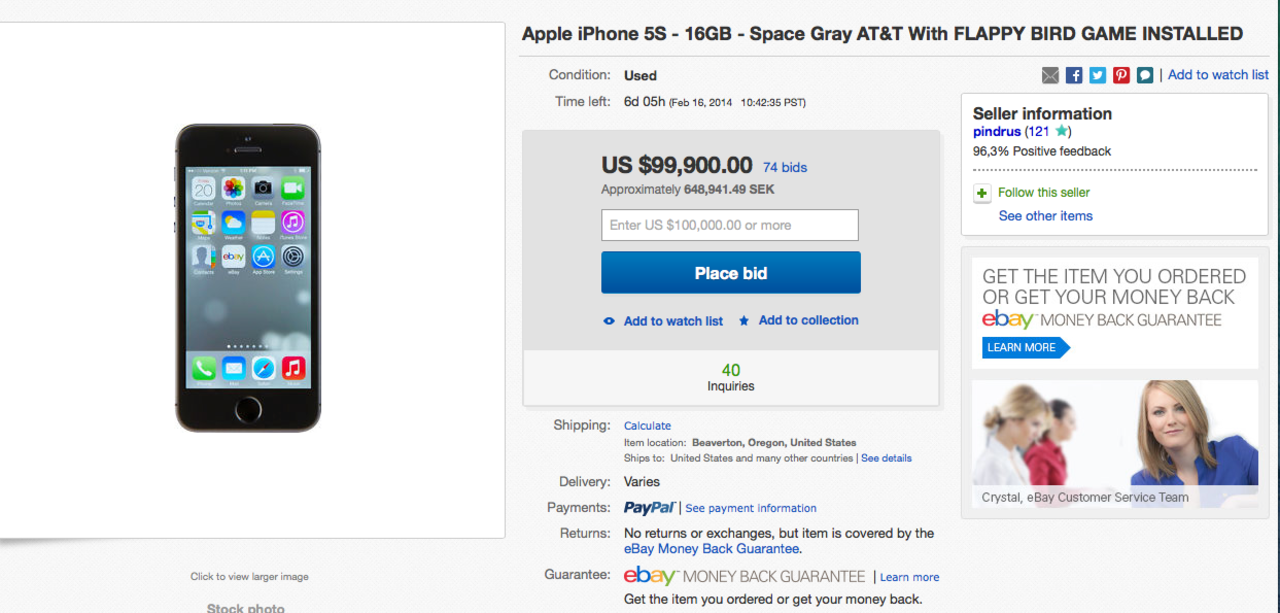The height and width of the screenshot is (613, 1280).
Task: Click the chat bubble share icon
Action: coord(1145,75)
